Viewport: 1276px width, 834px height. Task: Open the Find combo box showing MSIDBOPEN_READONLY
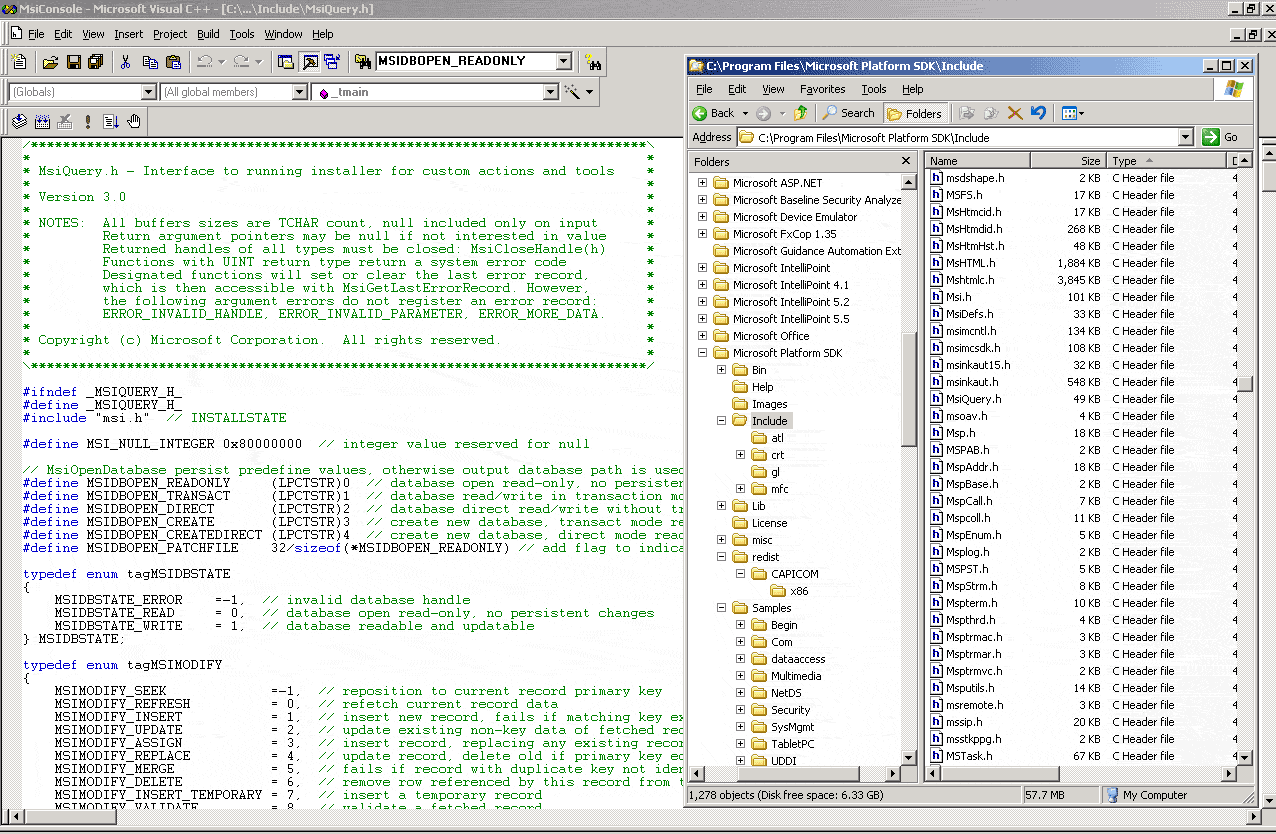point(563,62)
